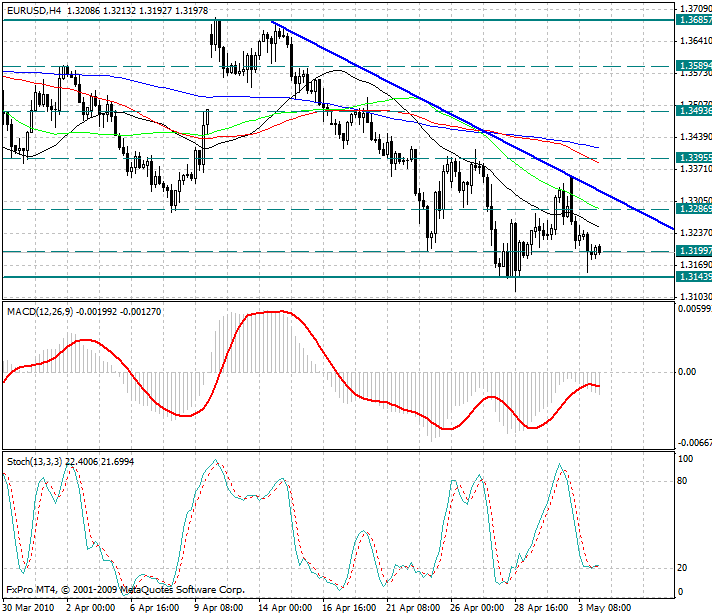Click the 16 Apr 16:00 time label
This screenshot has width=712, height=615.
(349, 608)
